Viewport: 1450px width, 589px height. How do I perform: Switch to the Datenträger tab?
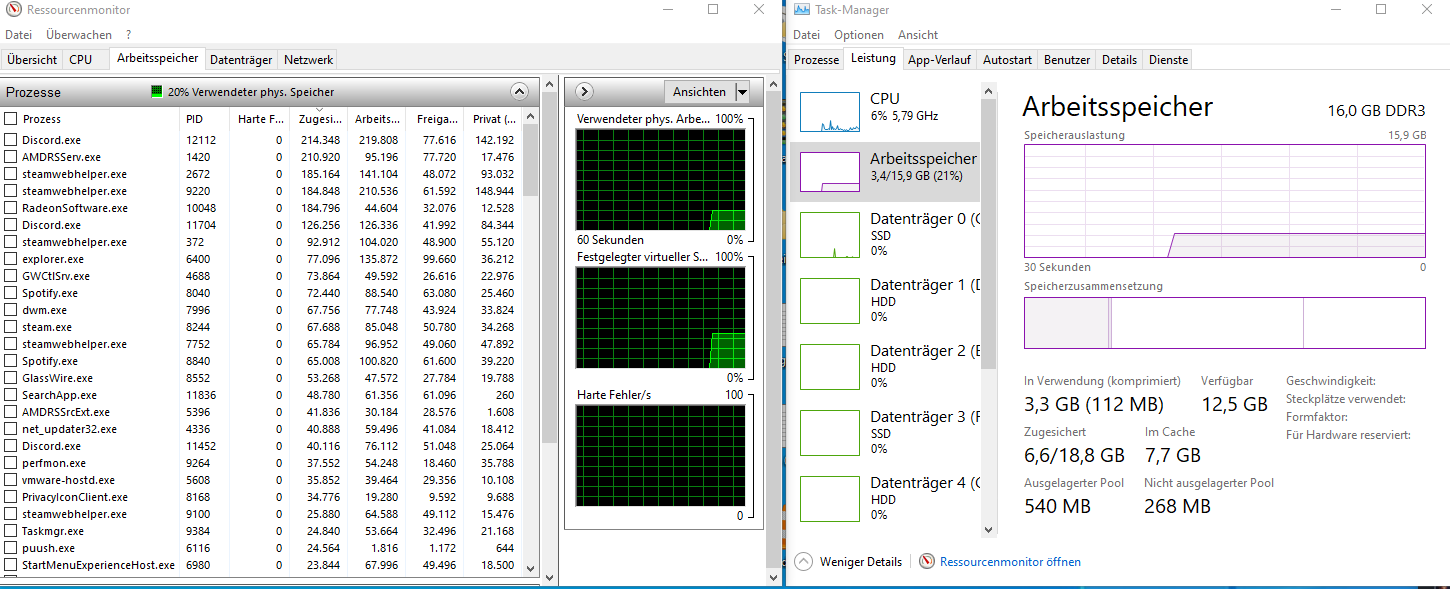[x=241, y=60]
